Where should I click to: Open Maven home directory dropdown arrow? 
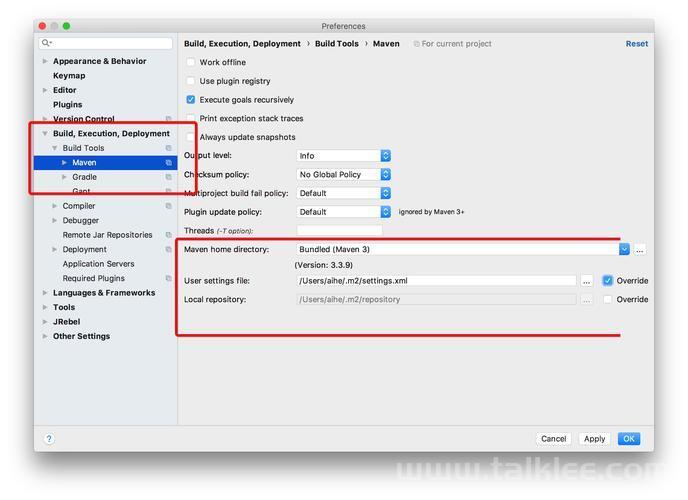[624, 250]
